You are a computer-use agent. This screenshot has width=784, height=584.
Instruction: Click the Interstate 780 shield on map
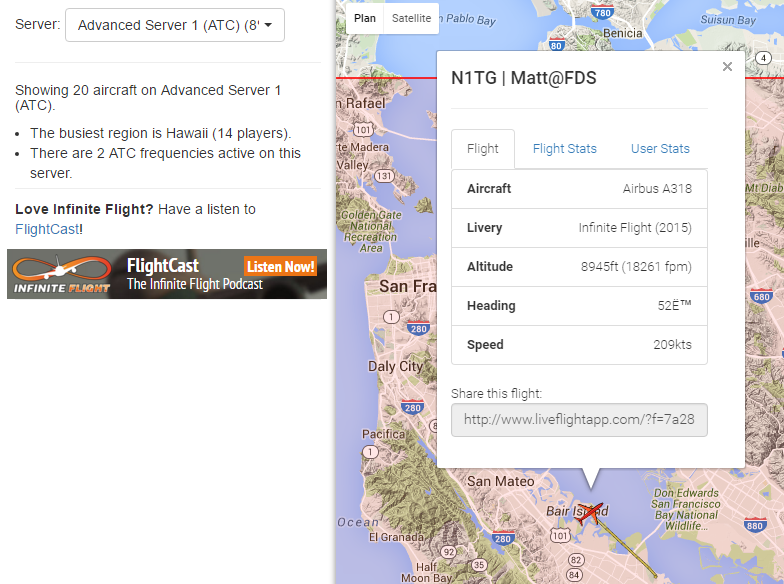[x=602, y=12]
